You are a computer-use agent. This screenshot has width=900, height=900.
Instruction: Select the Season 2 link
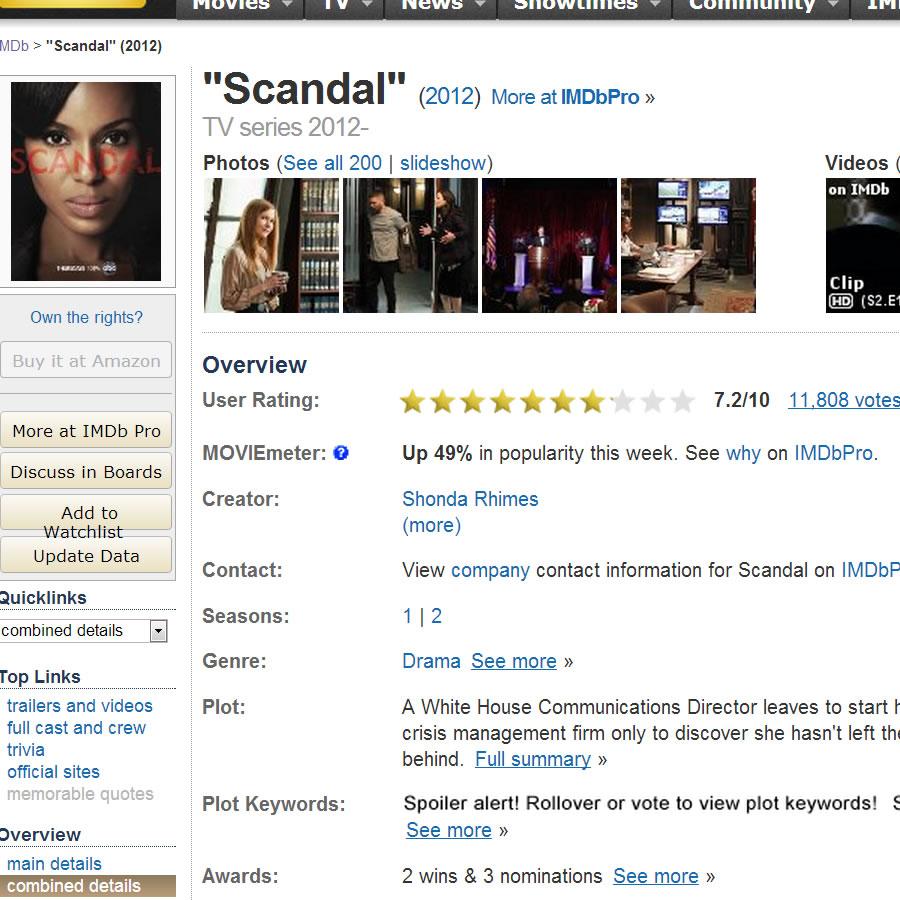click(x=436, y=616)
